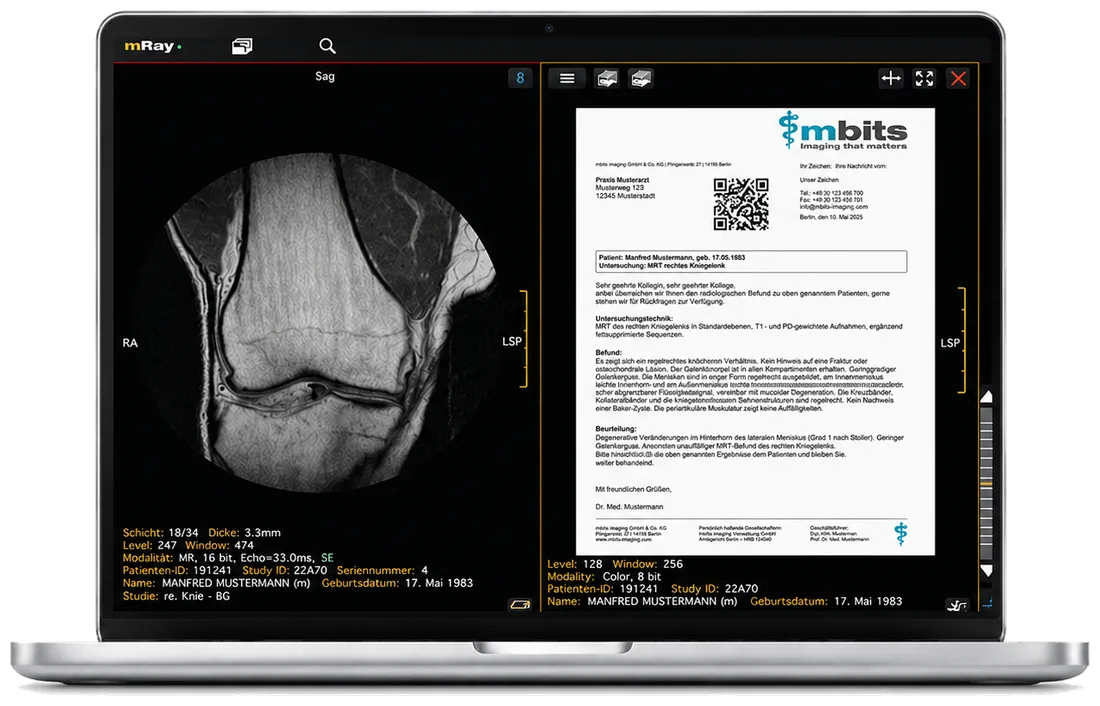
Task: Click the 'Beurteilung:' heading in the report
Action: coord(616,429)
